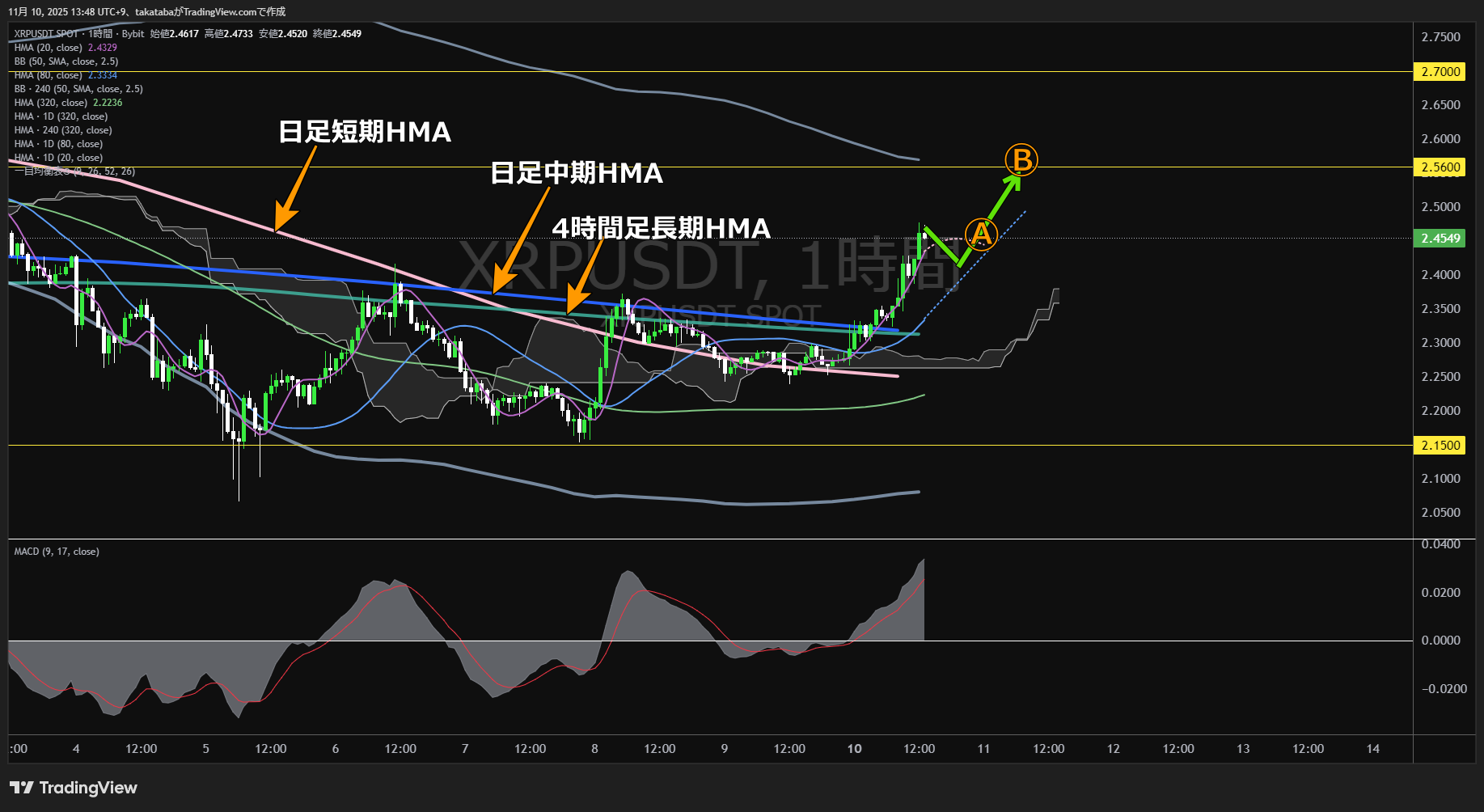This screenshot has height=812, width=1484.
Task: Select the HMA · 1D (80, close) legend
Action: (58, 144)
